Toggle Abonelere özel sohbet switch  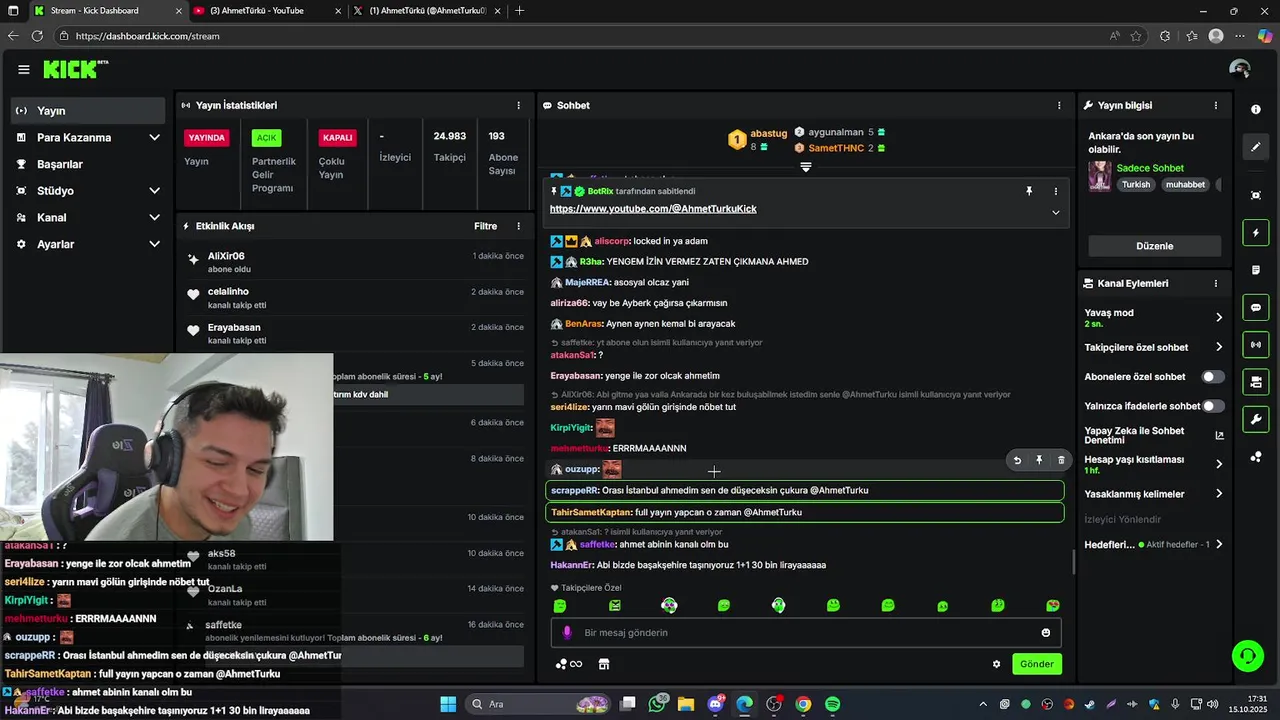(1213, 377)
